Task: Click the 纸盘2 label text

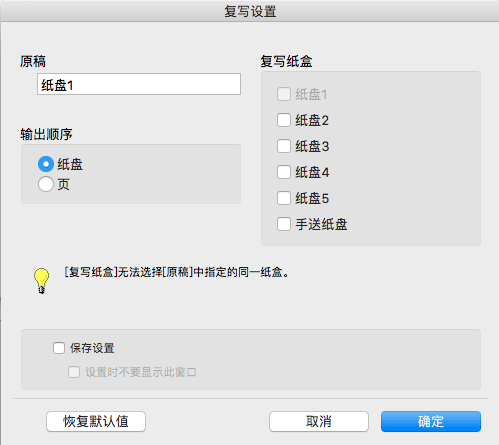Action: pyautogui.click(x=312, y=120)
